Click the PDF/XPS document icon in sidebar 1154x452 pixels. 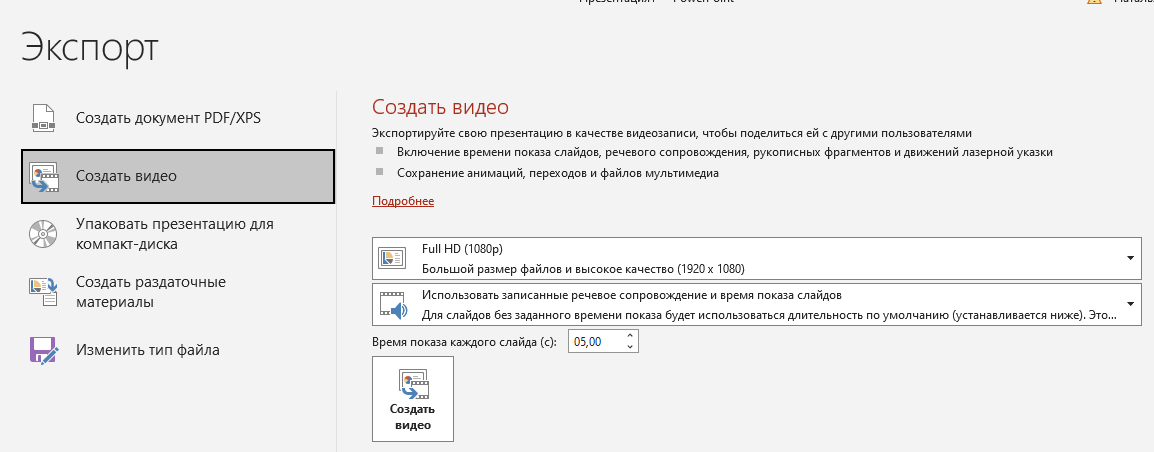pyautogui.click(x=43, y=118)
